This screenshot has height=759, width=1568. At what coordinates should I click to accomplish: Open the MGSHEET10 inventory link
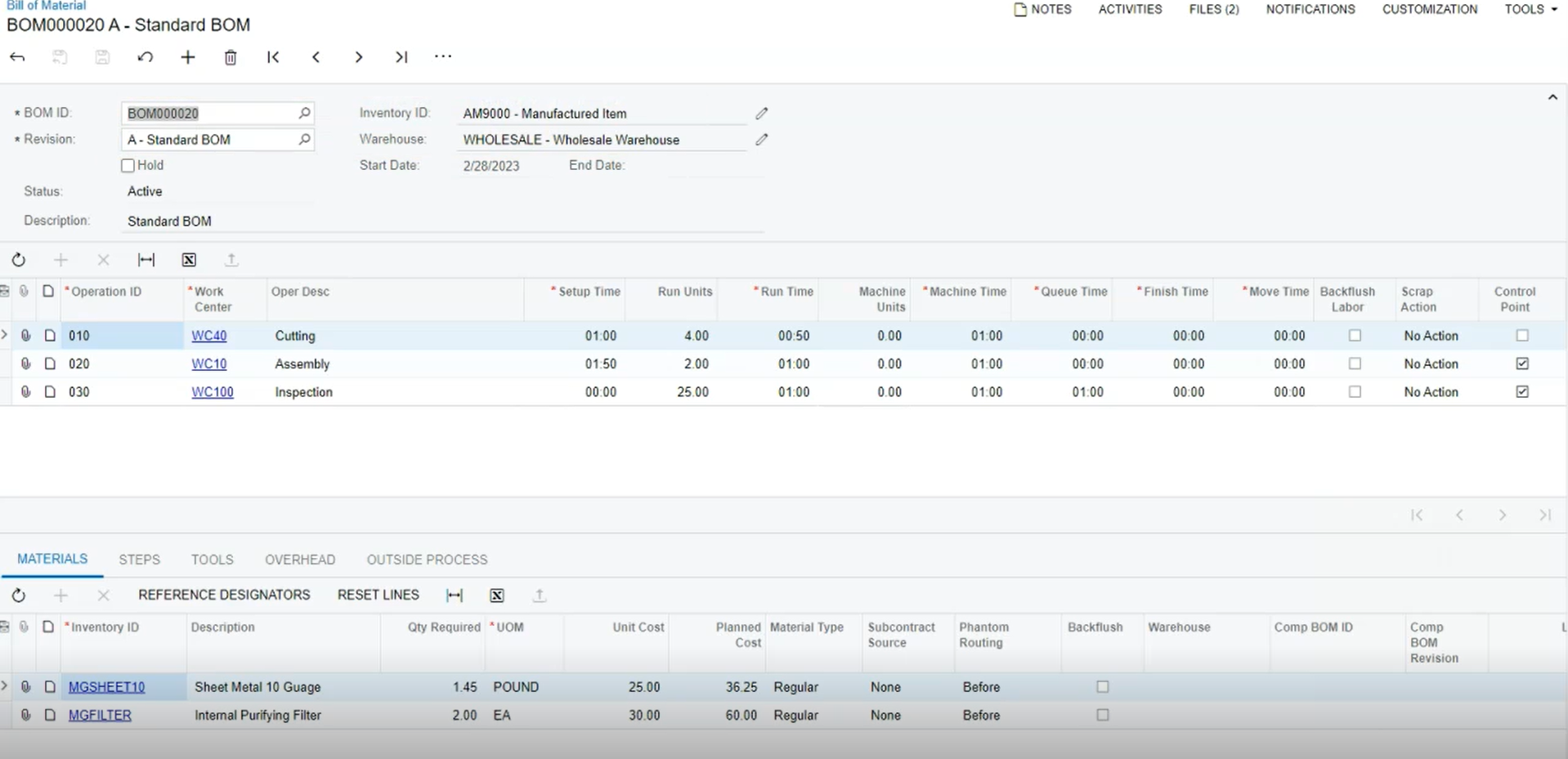pyautogui.click(x=106, y=687)
